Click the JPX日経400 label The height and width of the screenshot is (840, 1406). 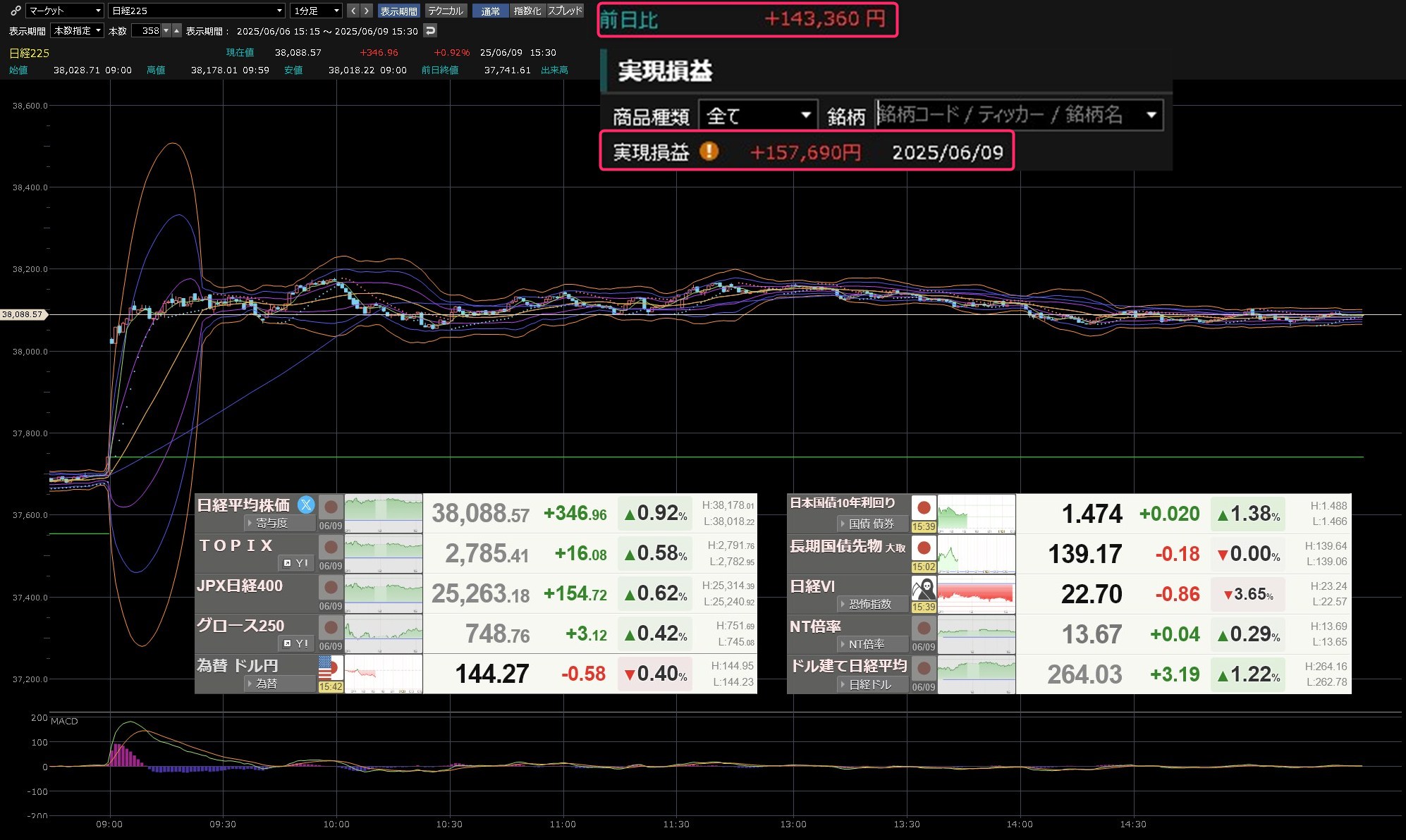click(240, 586)
